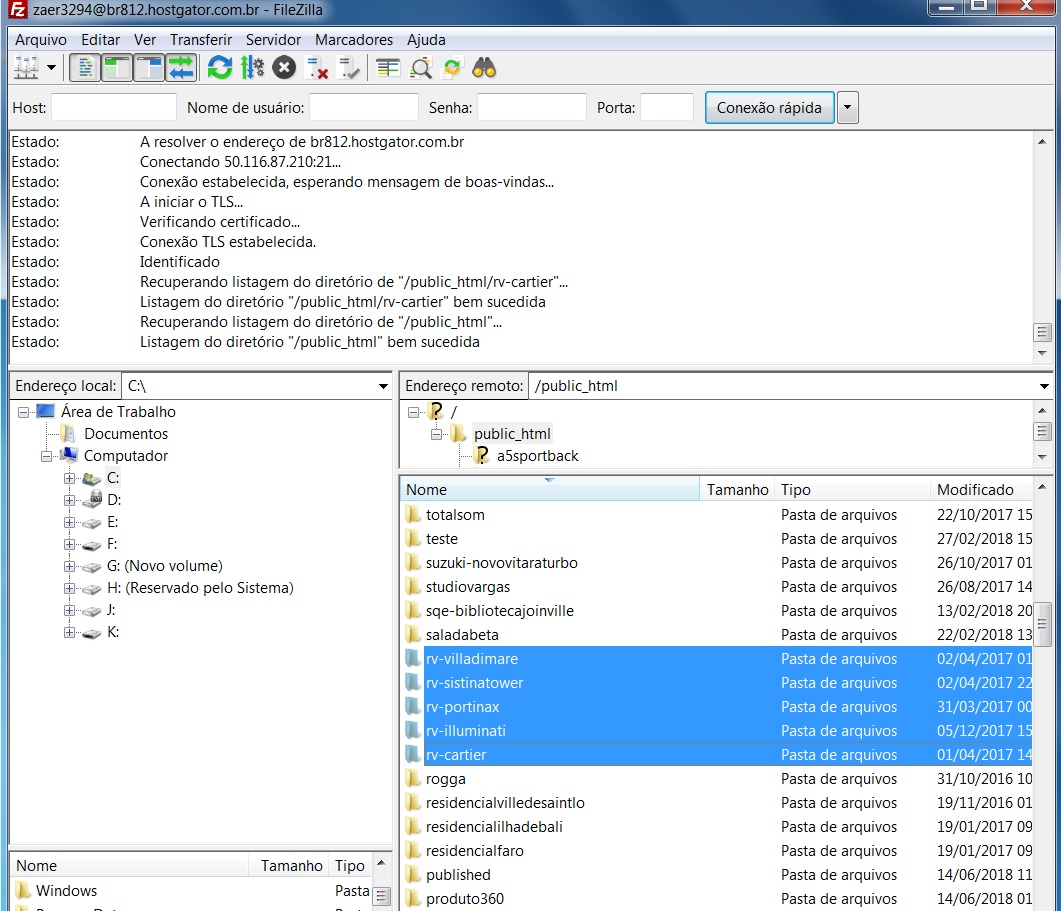Click the Senha input field
The image size is (1061, 911).
[x=532, y=108]
